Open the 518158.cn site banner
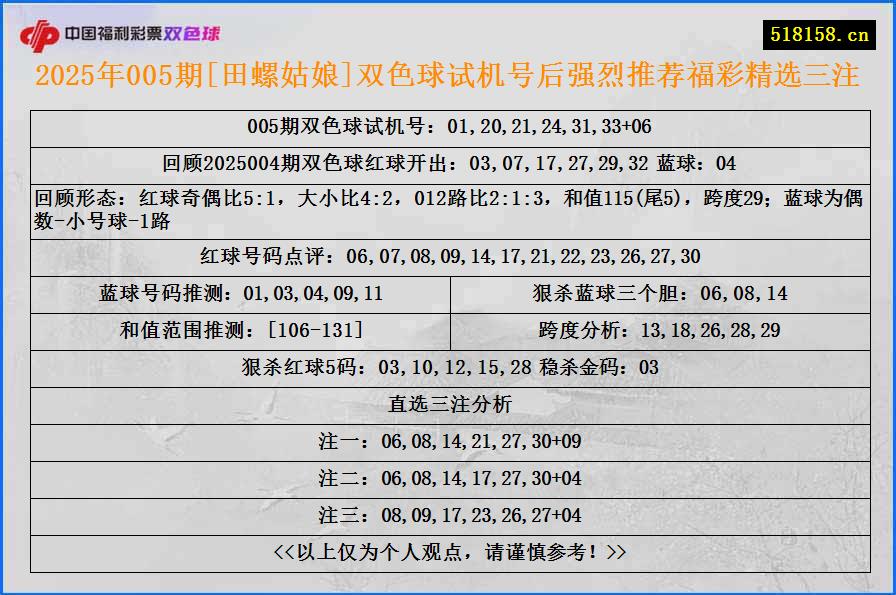 pos(818,30)
